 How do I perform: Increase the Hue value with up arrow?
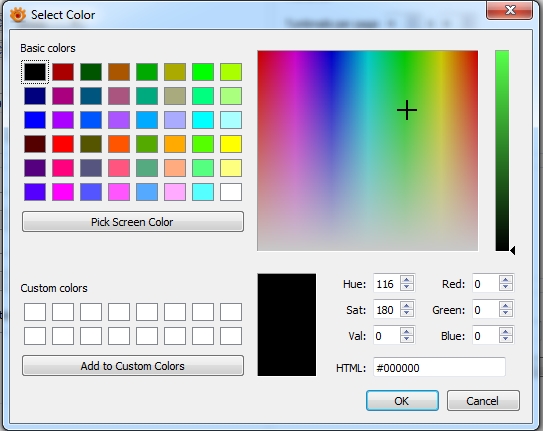pyautogui.click(x=407, y=279)
